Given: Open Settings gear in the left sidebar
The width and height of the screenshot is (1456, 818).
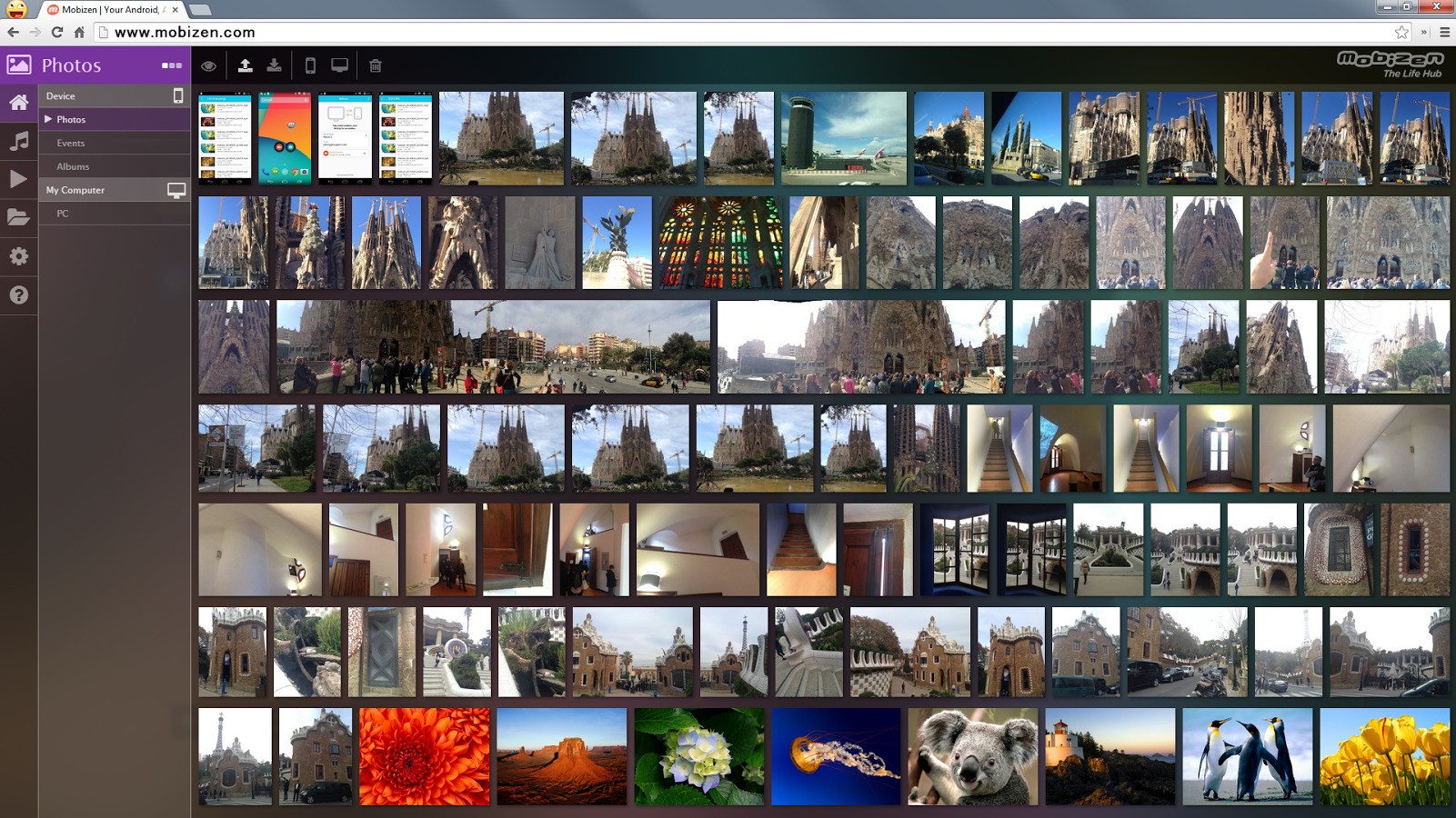Looking at the screenshot, I should (x=18, y=256).
